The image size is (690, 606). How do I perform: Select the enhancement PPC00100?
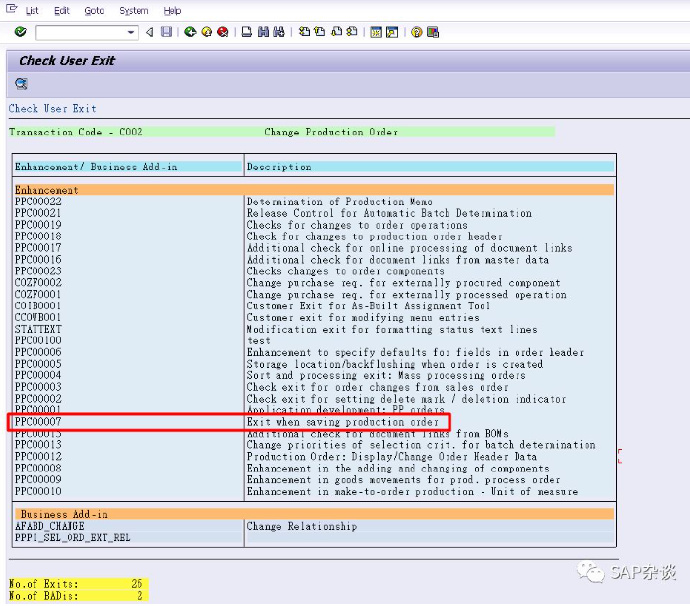click(38, 340)
